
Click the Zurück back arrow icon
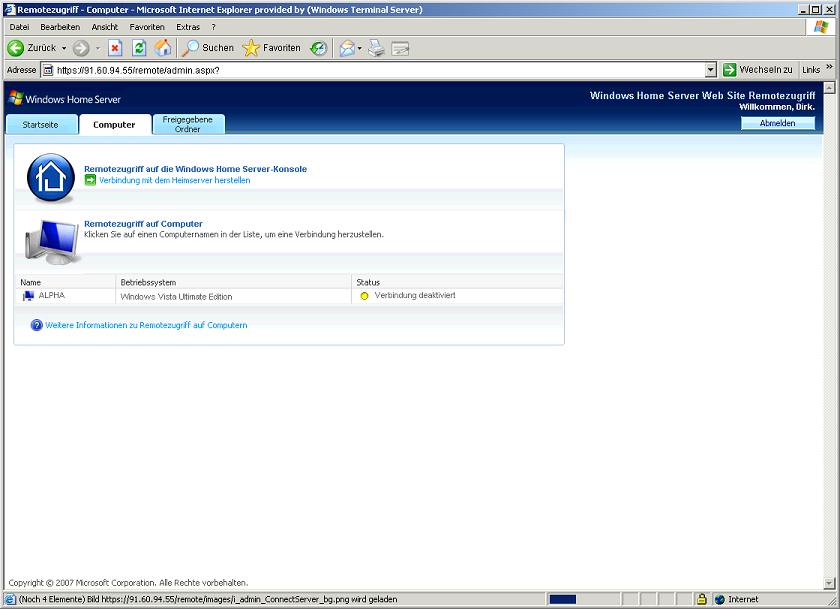pyautogui.click(x=16, y=48)
